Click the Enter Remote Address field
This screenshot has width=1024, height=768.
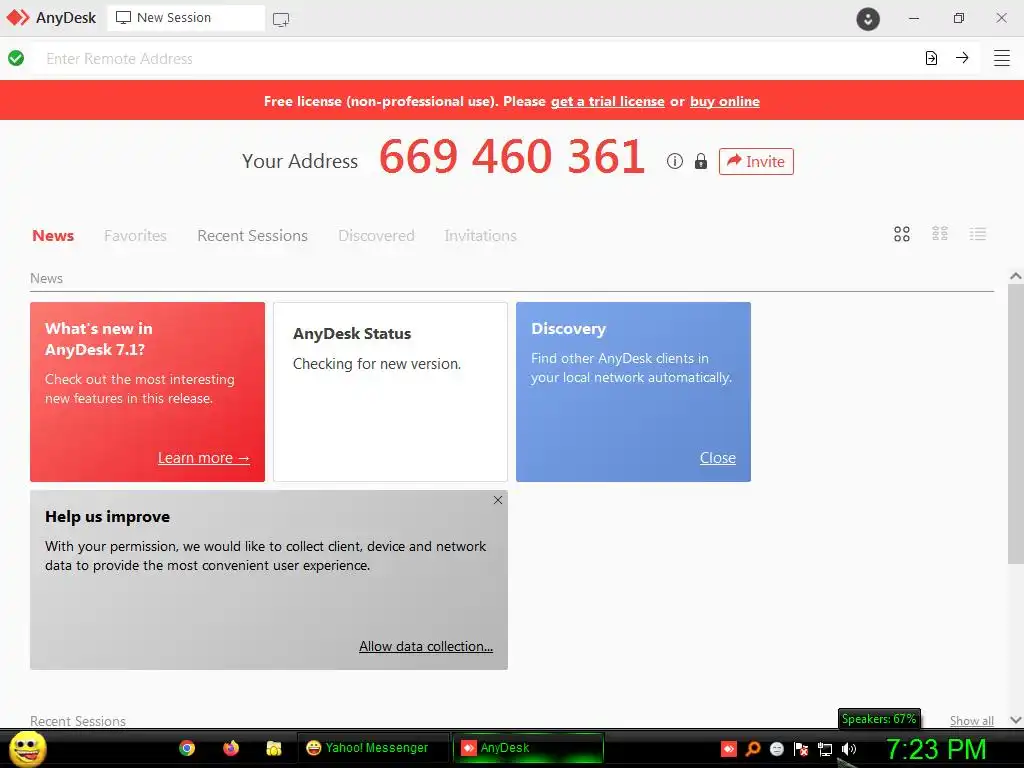point(477,59)
